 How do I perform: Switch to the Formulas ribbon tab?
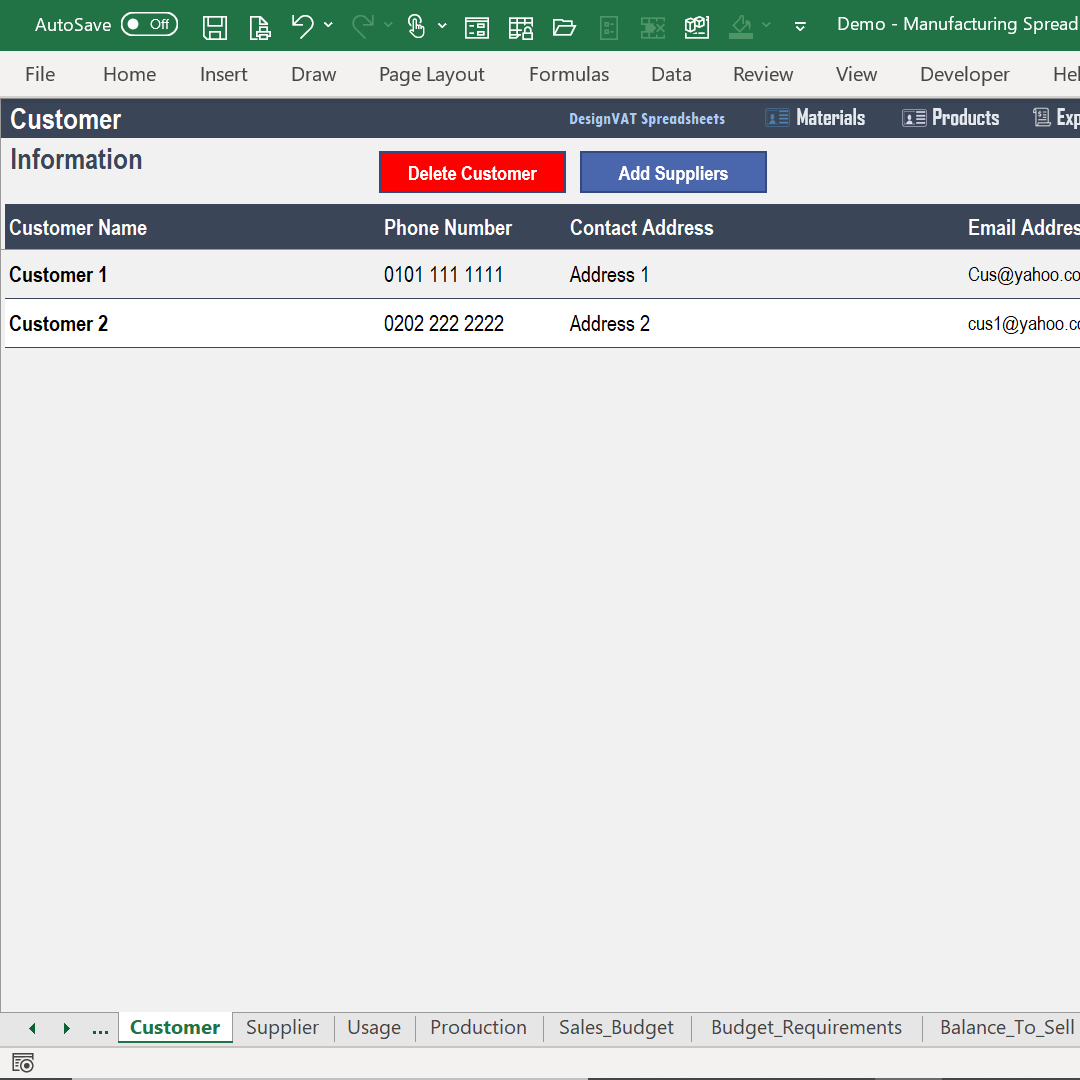point(568,74)
